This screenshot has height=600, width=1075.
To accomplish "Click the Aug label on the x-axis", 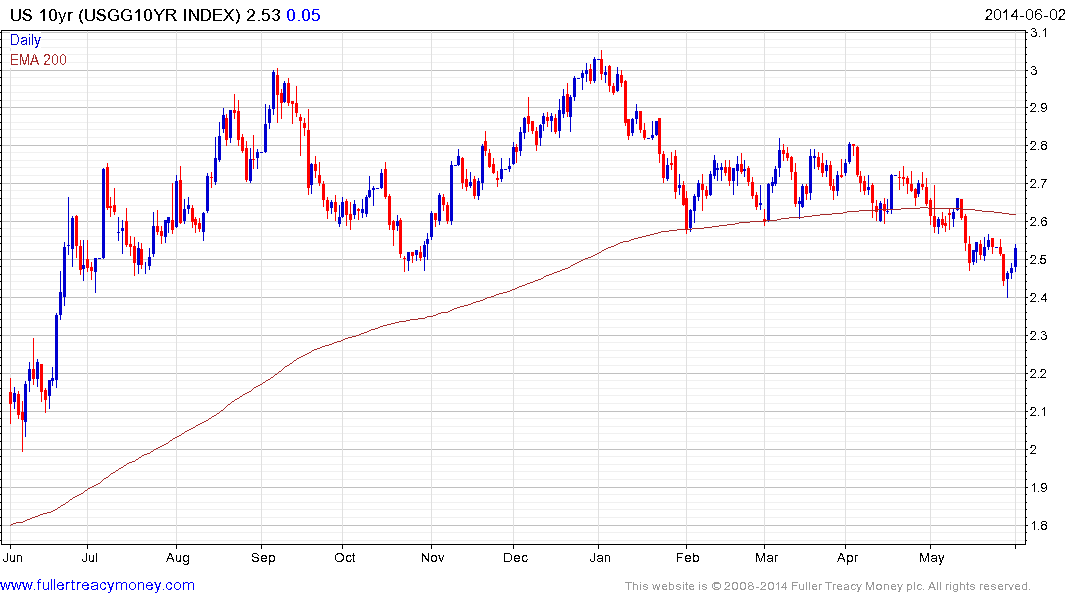I will click(x=178, y=557).
